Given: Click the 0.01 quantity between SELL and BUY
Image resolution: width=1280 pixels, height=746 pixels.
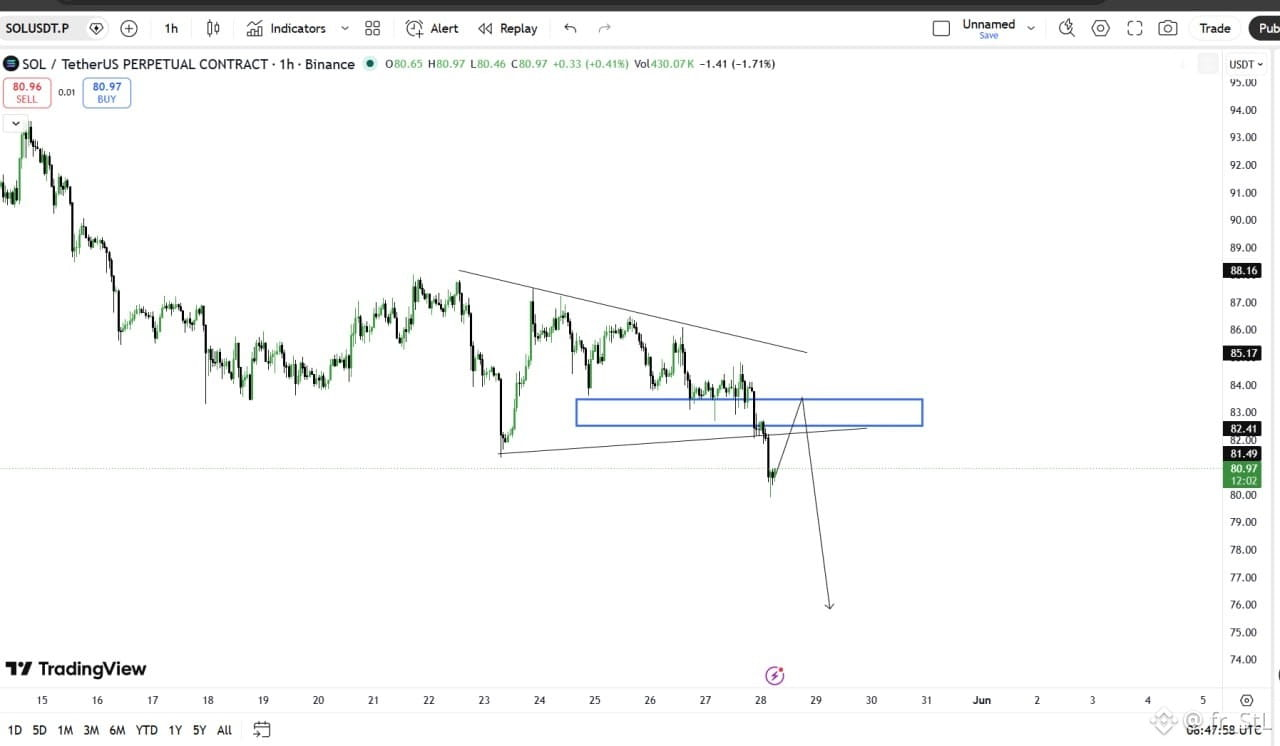Looking at the screenshot, I should (66, 93).
